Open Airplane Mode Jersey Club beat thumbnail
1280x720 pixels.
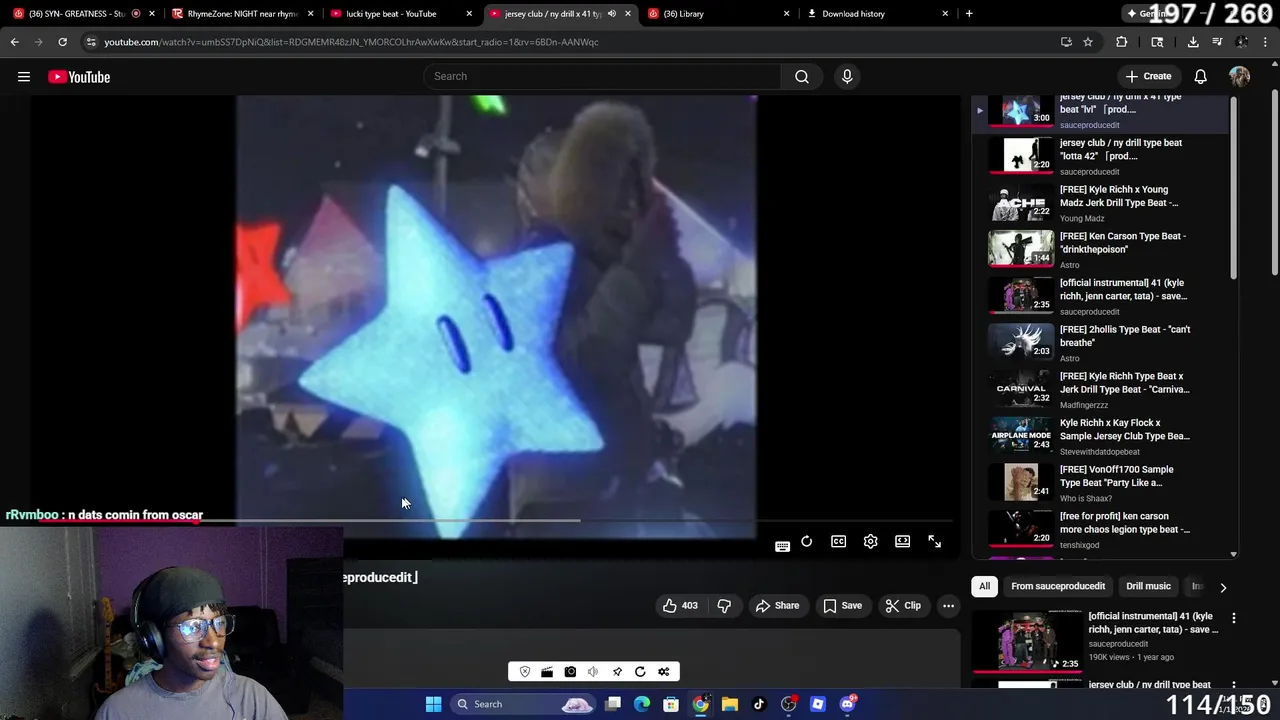coord(1021,435)
